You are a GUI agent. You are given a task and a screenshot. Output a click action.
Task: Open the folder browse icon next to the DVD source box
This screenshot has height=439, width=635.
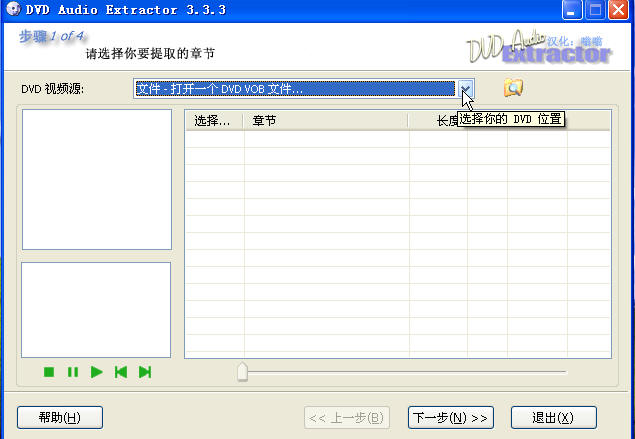click(513, 87)
